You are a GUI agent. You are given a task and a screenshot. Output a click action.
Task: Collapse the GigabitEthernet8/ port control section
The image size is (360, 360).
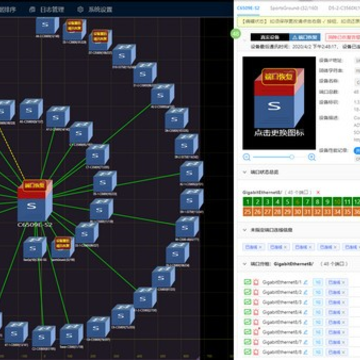[244, 264]
